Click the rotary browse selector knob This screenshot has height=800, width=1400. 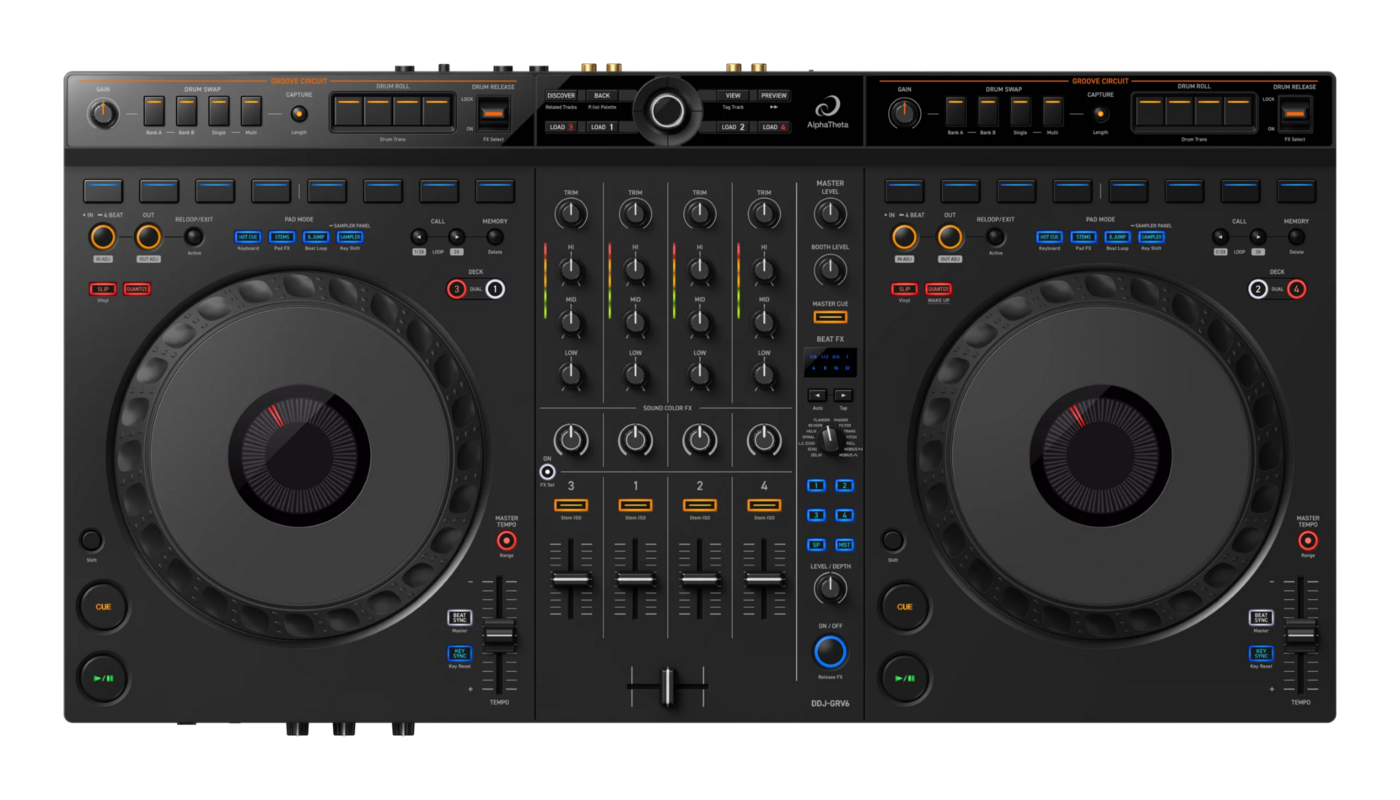pos(667,110)
